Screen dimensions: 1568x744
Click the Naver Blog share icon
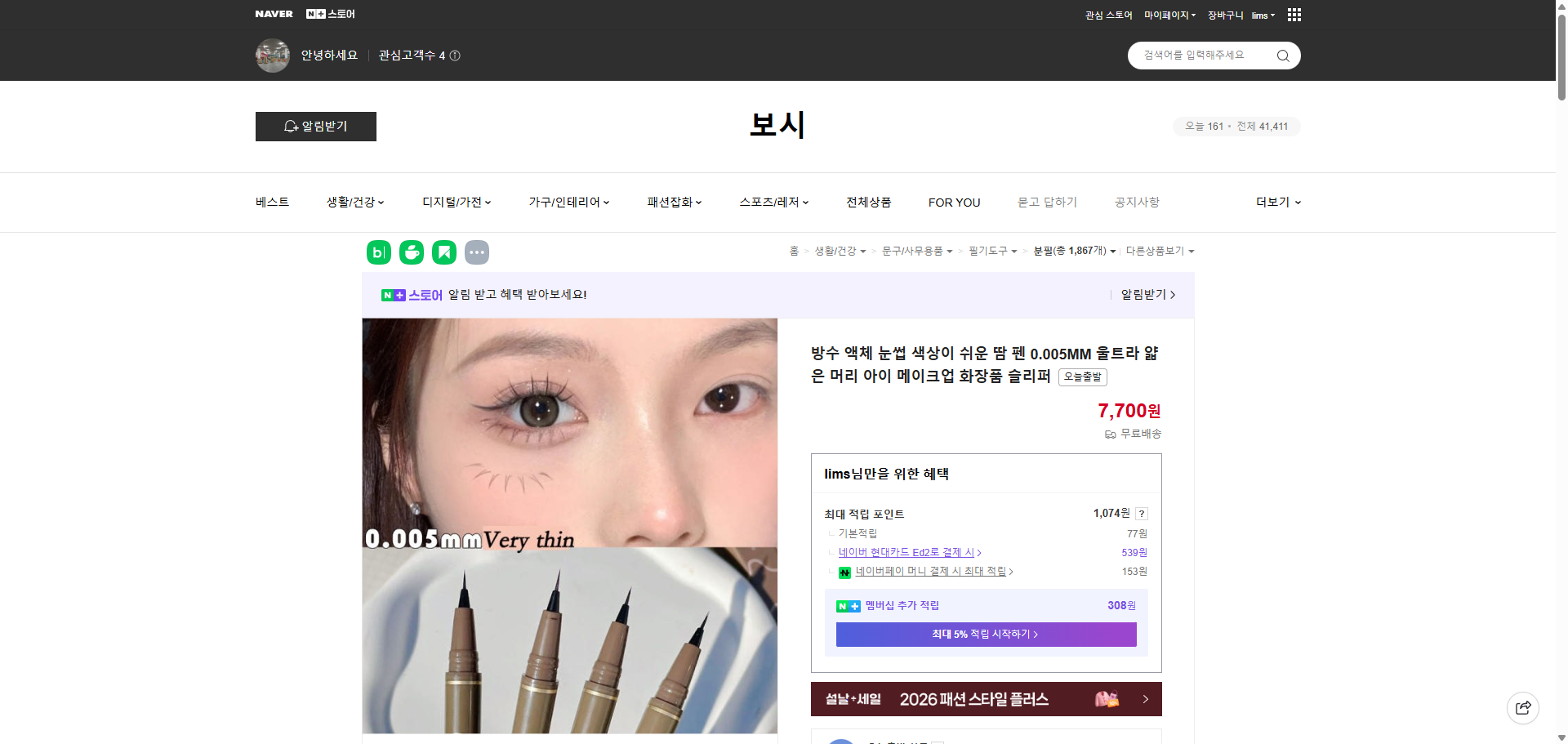[x=378, y=252]
